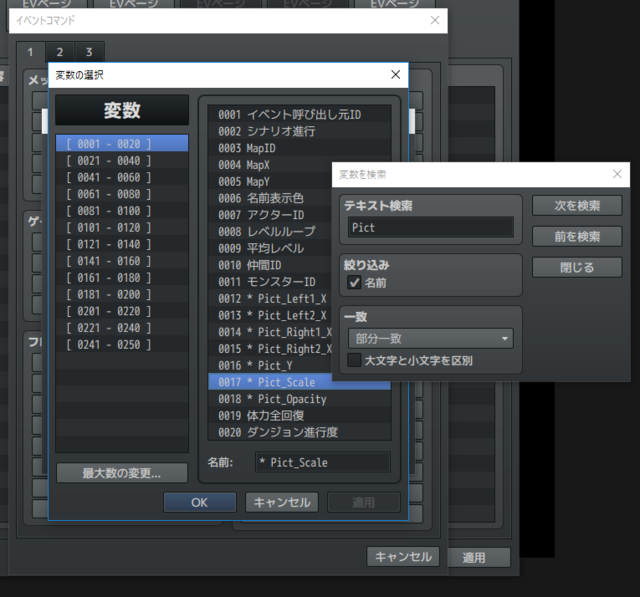Select variable 0003 MapID
This screenshot has height=597, width=640.
pos(299,148)
